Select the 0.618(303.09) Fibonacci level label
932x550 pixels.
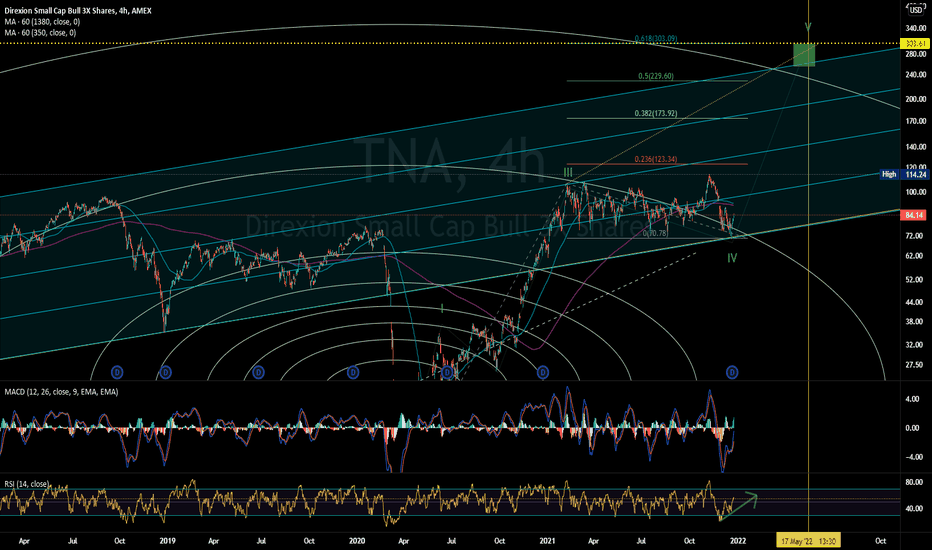click(x=656, y=39)
